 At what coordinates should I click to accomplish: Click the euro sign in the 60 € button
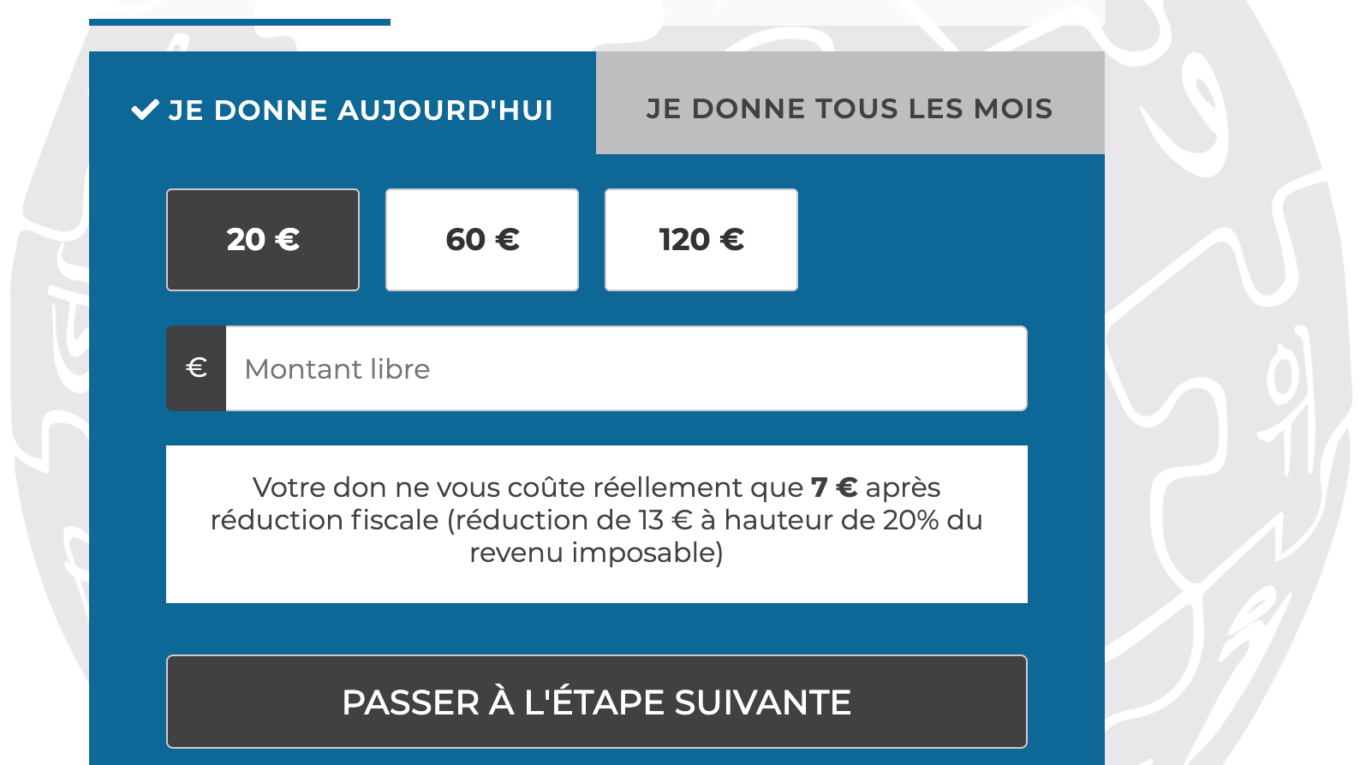point(508,240)
